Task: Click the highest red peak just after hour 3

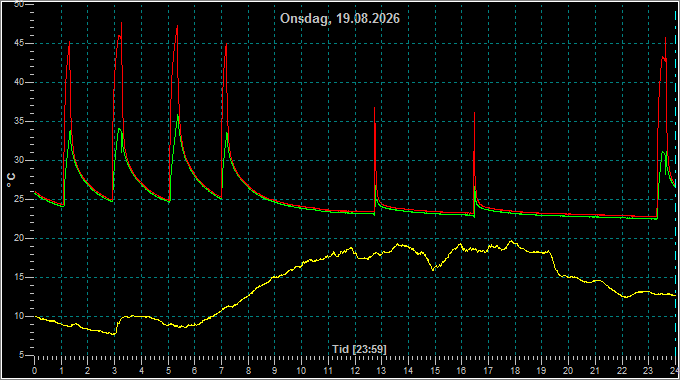Action: point(121,23)
